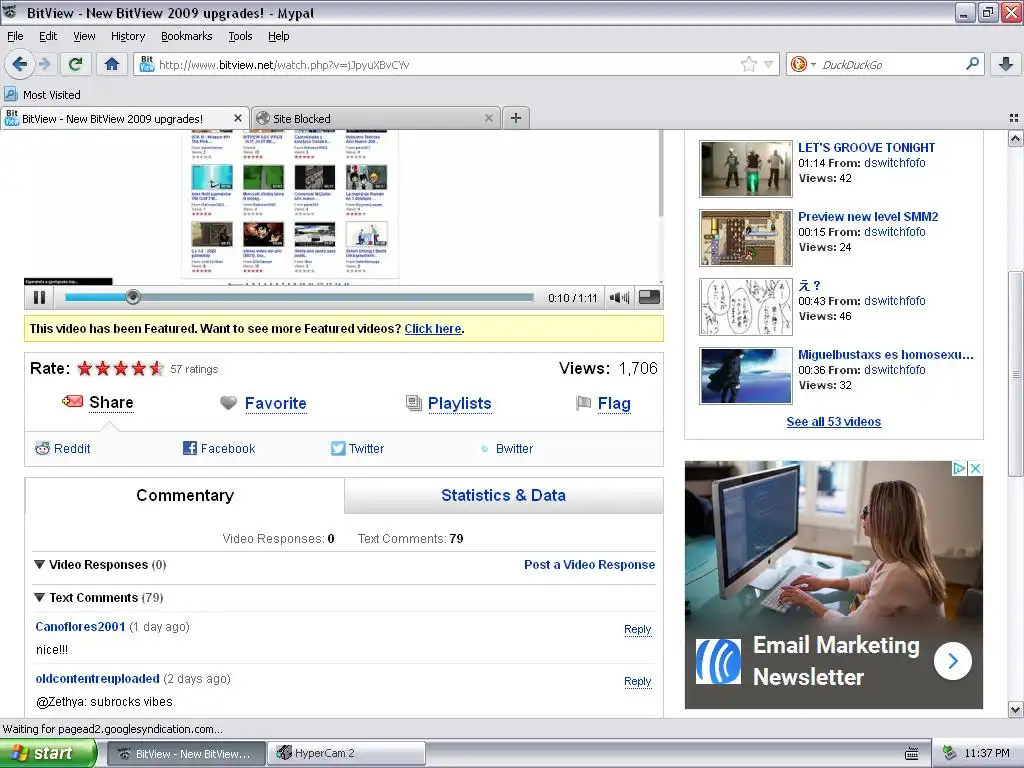Image resolution: width=1024 pixels, height=768 pixels.
Task: Go to the Home page icon
Action: coord(112,64)
